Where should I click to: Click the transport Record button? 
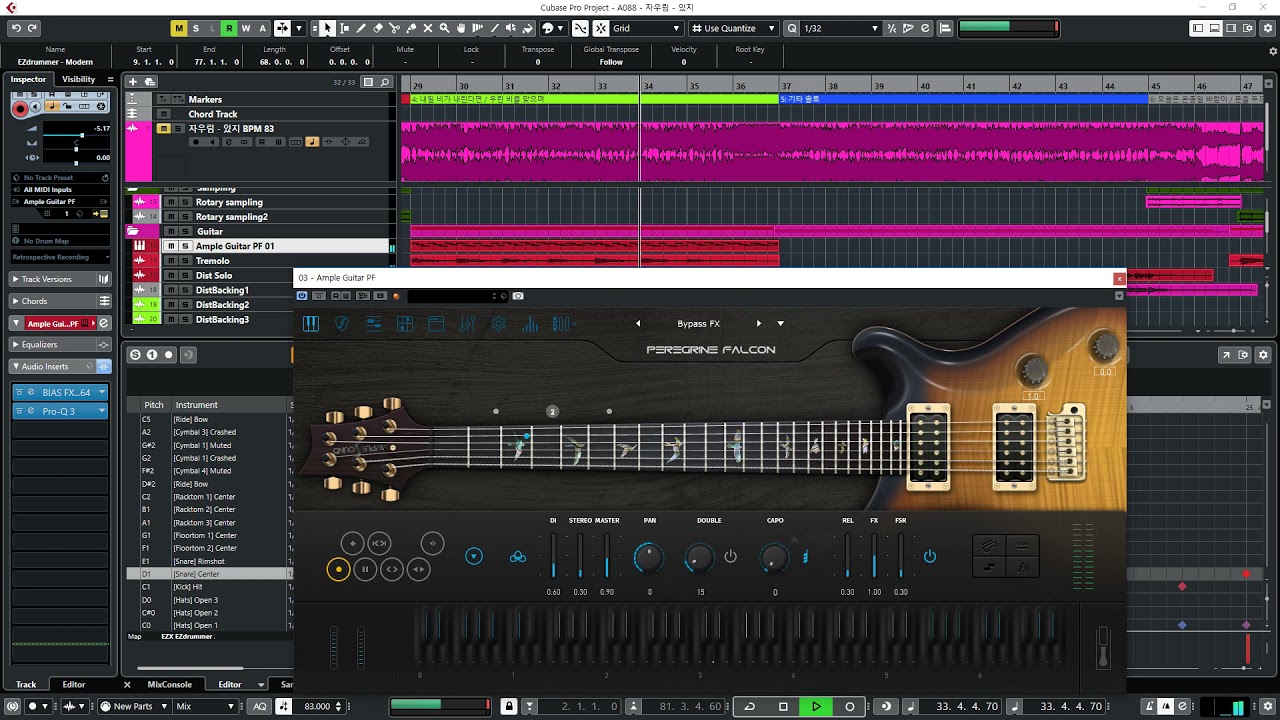tap(850, 706)
